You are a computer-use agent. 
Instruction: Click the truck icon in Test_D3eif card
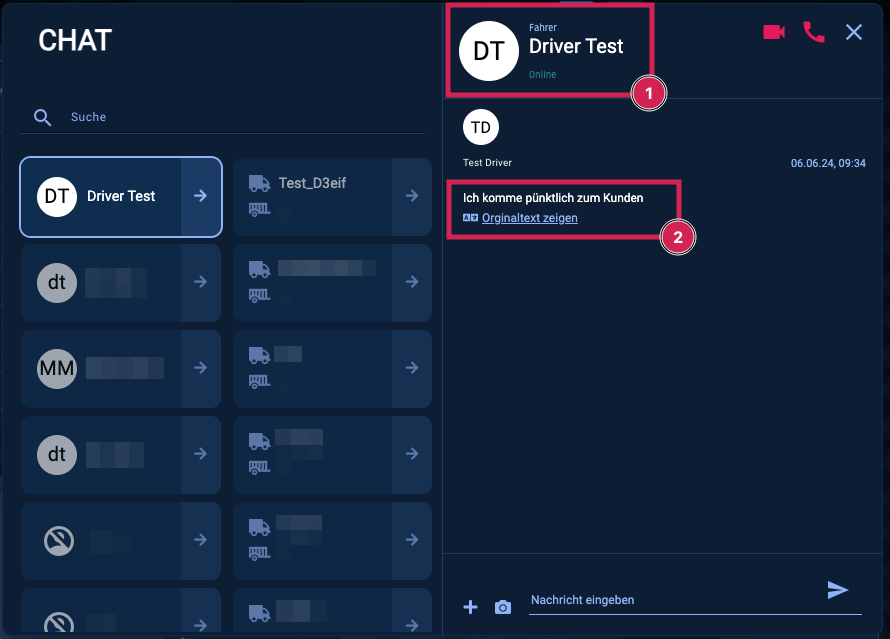(259, 183)
